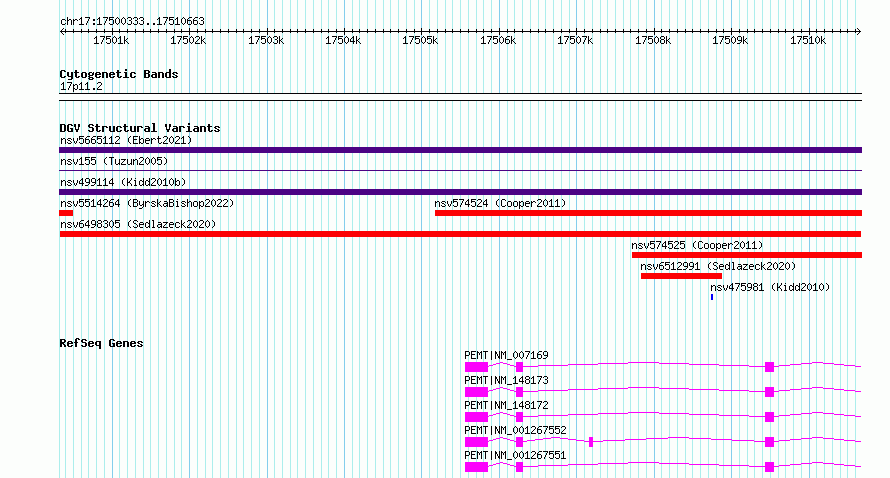Open nsv5514264 (ByrskaBishop2022) variant label

(147, 203)
